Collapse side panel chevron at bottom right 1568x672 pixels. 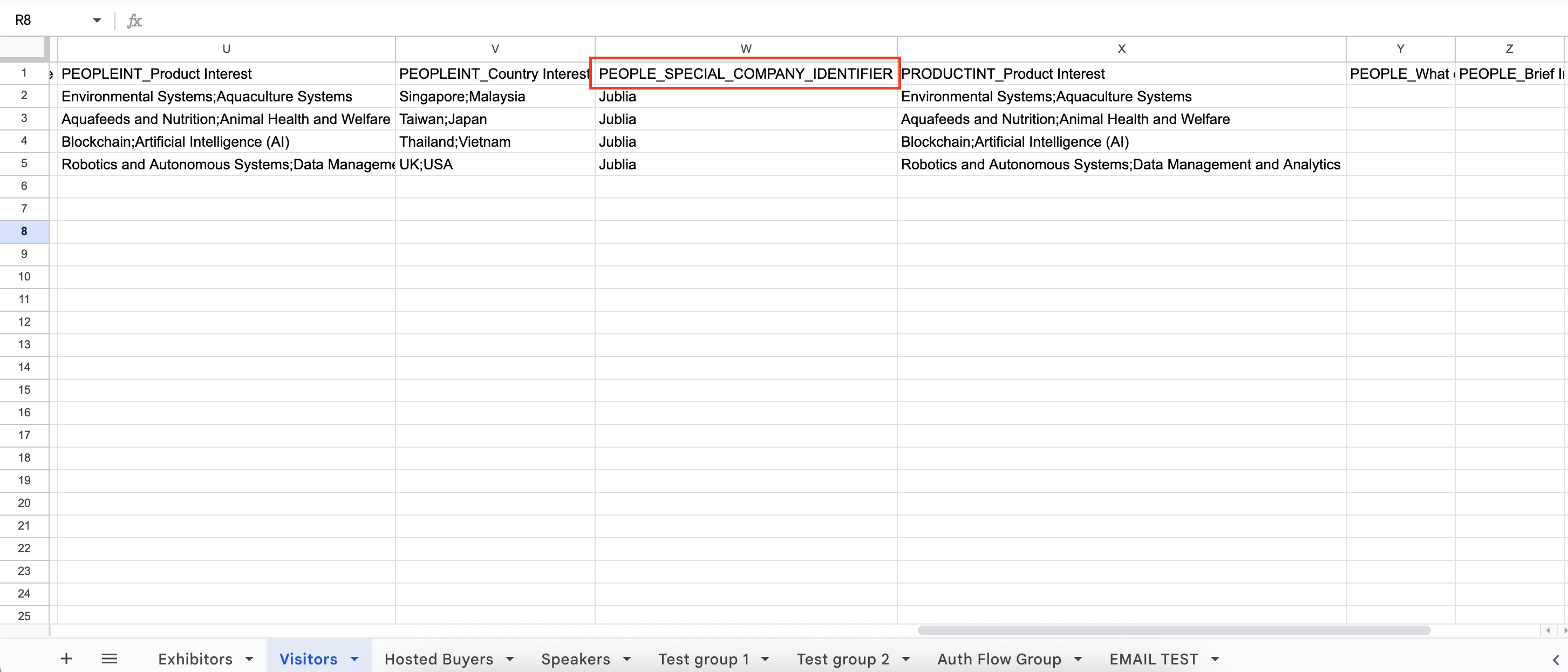click(x=1556, y=659)
